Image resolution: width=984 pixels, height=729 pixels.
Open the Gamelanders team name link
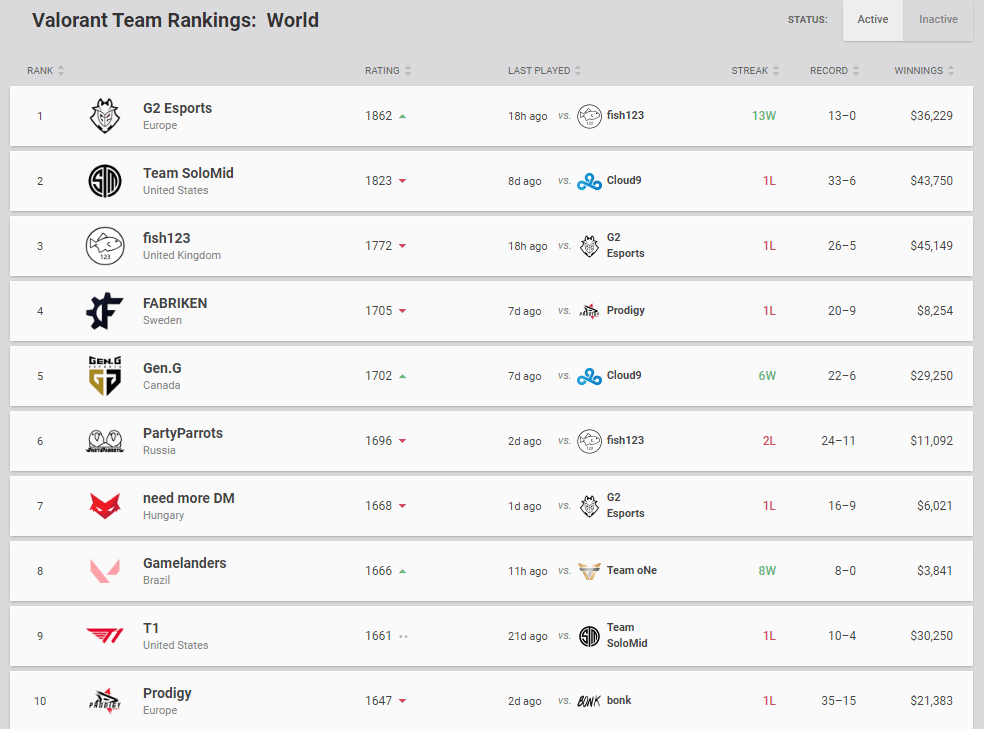tap(184, 563)
